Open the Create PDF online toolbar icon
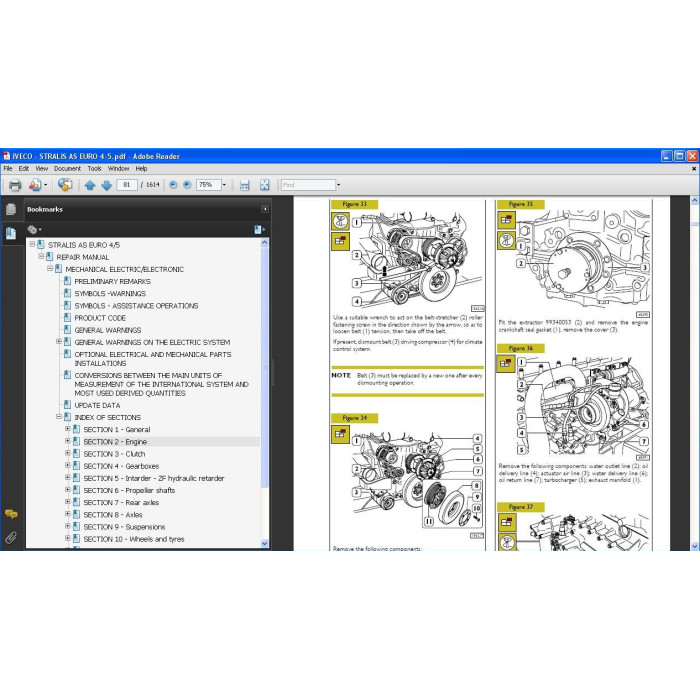The height and width of the screenshot is (700, 700). [35, 185]
